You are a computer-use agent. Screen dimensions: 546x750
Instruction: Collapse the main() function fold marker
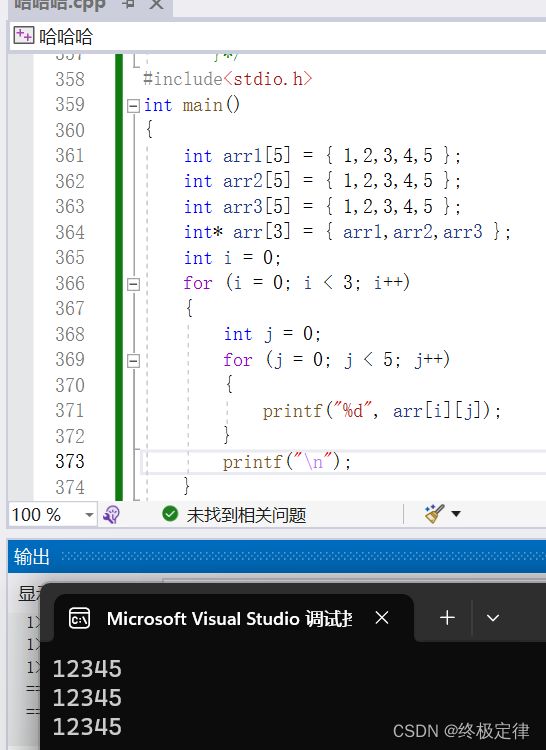(133, 106)
